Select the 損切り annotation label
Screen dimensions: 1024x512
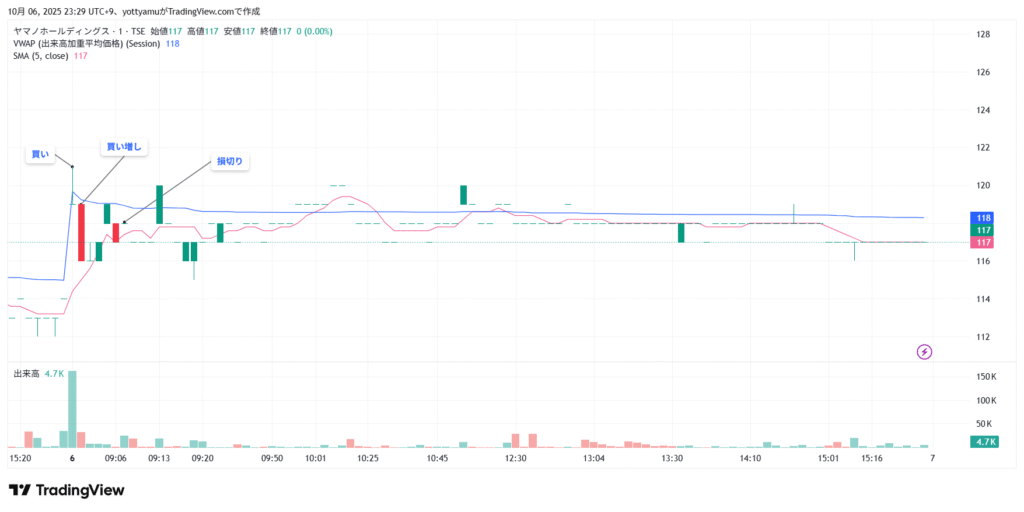tap(230, 161)
